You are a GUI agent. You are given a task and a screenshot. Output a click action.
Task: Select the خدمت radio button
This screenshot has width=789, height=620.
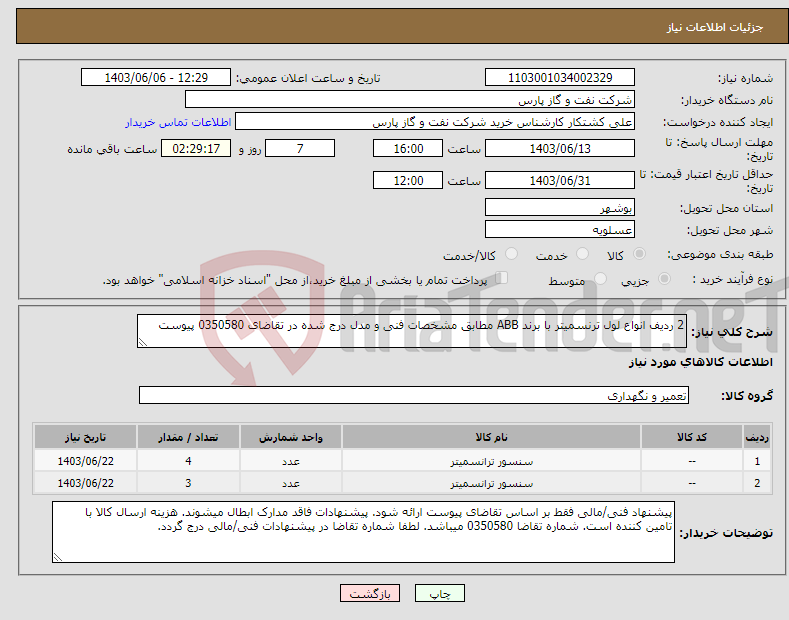click(582, 254)
